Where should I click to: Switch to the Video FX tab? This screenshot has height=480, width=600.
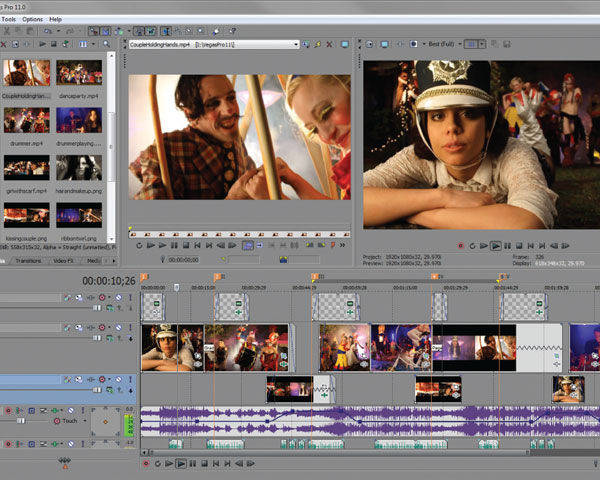(63, 260)
